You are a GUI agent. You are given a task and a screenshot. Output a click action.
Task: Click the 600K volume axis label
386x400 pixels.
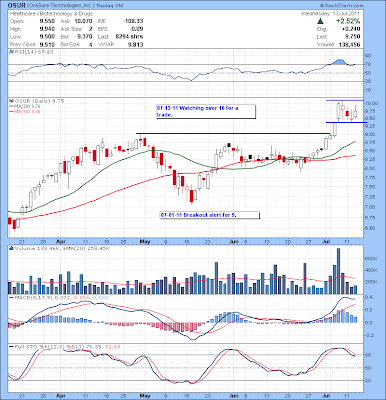point(371,258)
